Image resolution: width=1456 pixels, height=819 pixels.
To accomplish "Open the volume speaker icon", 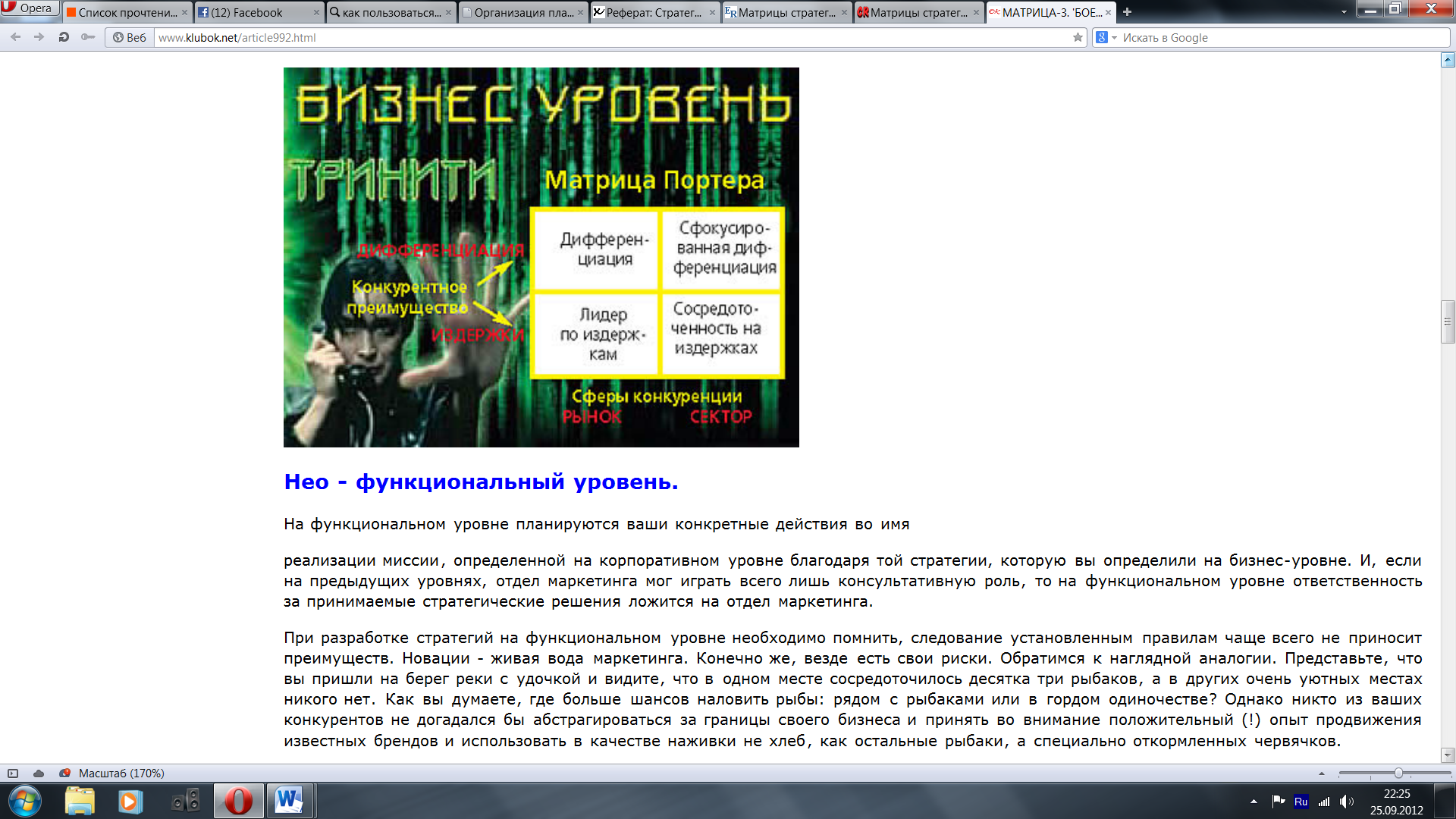I will click(1347, 801).
